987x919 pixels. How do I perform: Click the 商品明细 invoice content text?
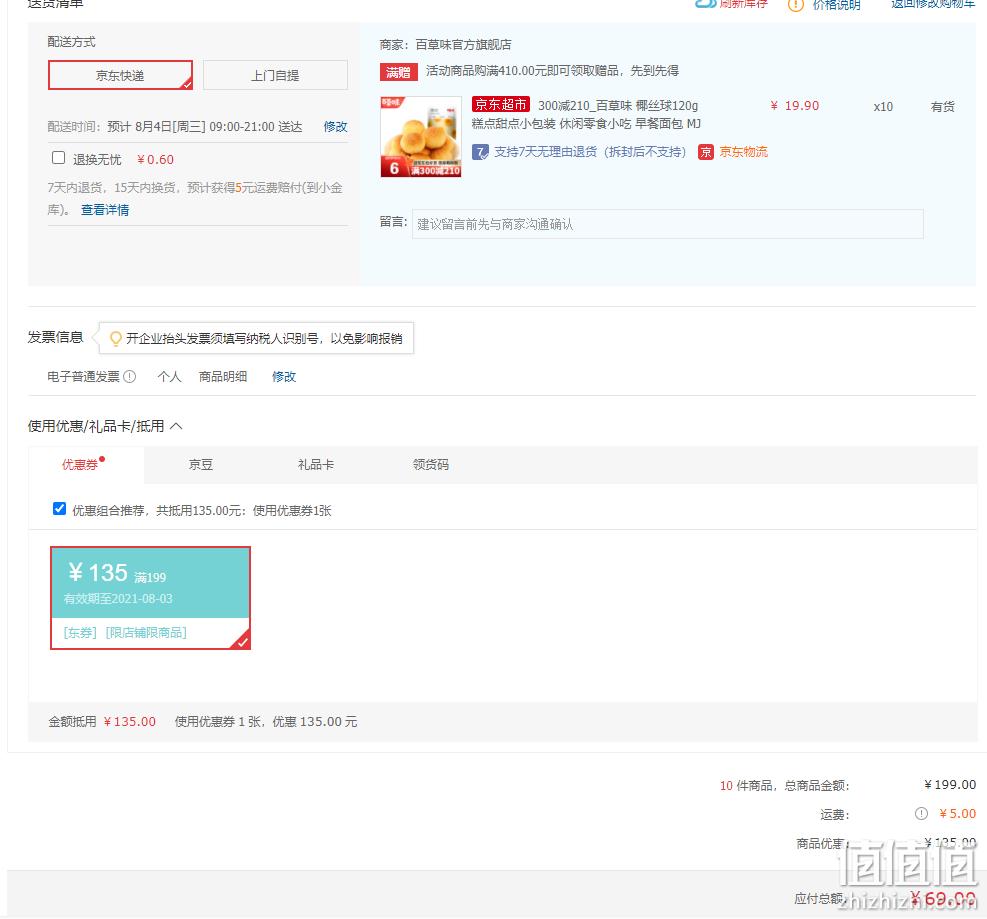point(223,376)
